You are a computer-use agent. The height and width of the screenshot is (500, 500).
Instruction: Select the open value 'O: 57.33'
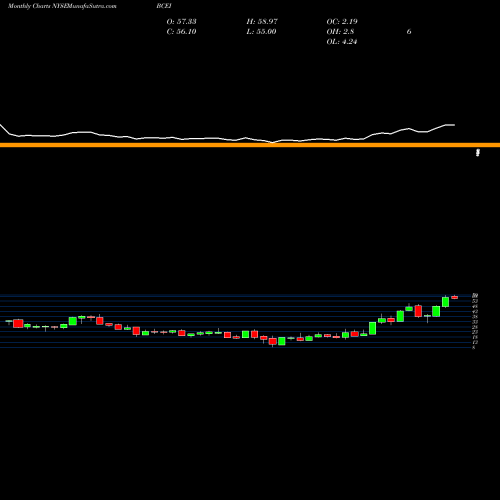(181, 21)
